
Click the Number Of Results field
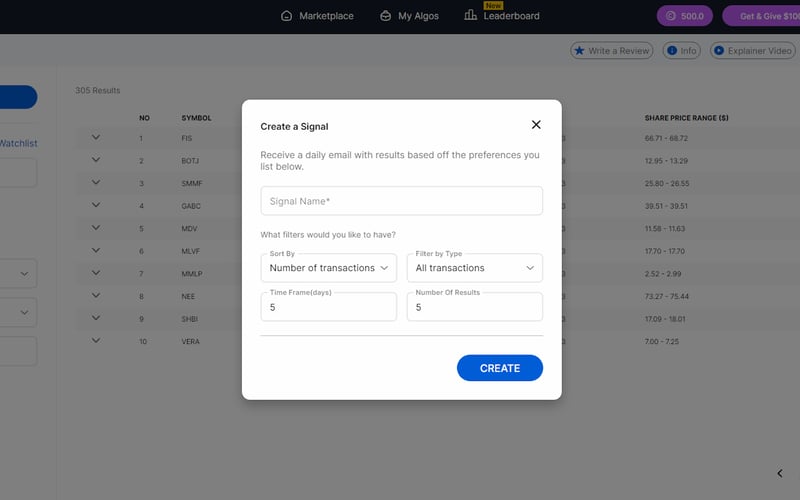tap(474, 307)
